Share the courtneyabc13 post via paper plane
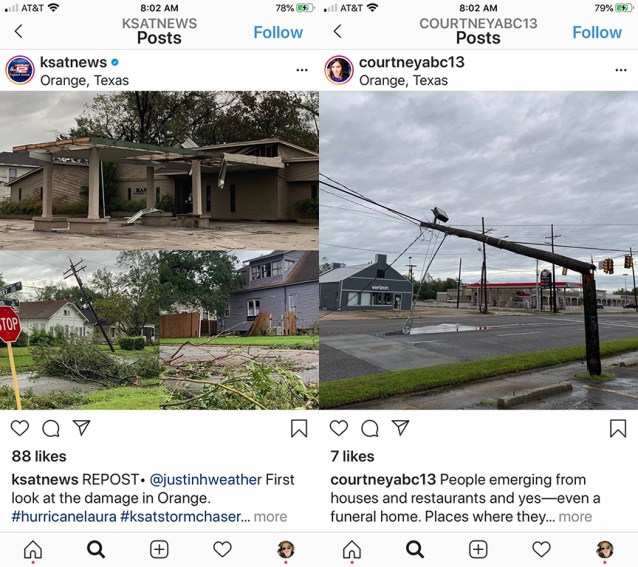 coord(400,427)
